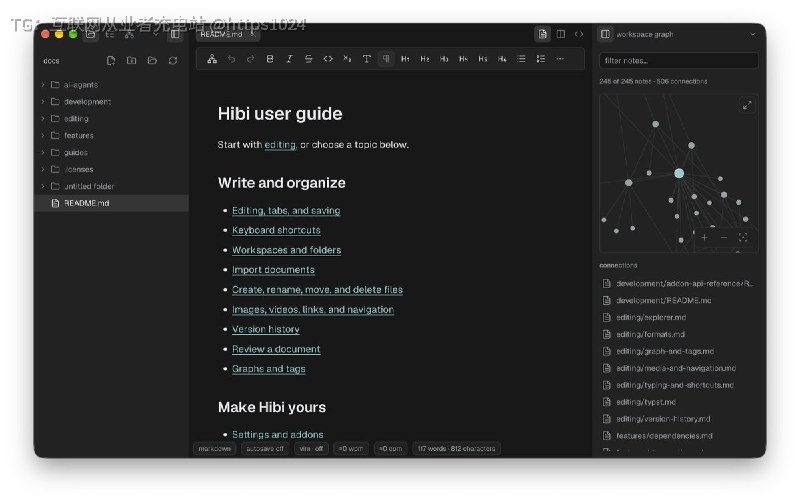Redo the last edit
Viewport: 800px width, 503px height.
(251, 59)
